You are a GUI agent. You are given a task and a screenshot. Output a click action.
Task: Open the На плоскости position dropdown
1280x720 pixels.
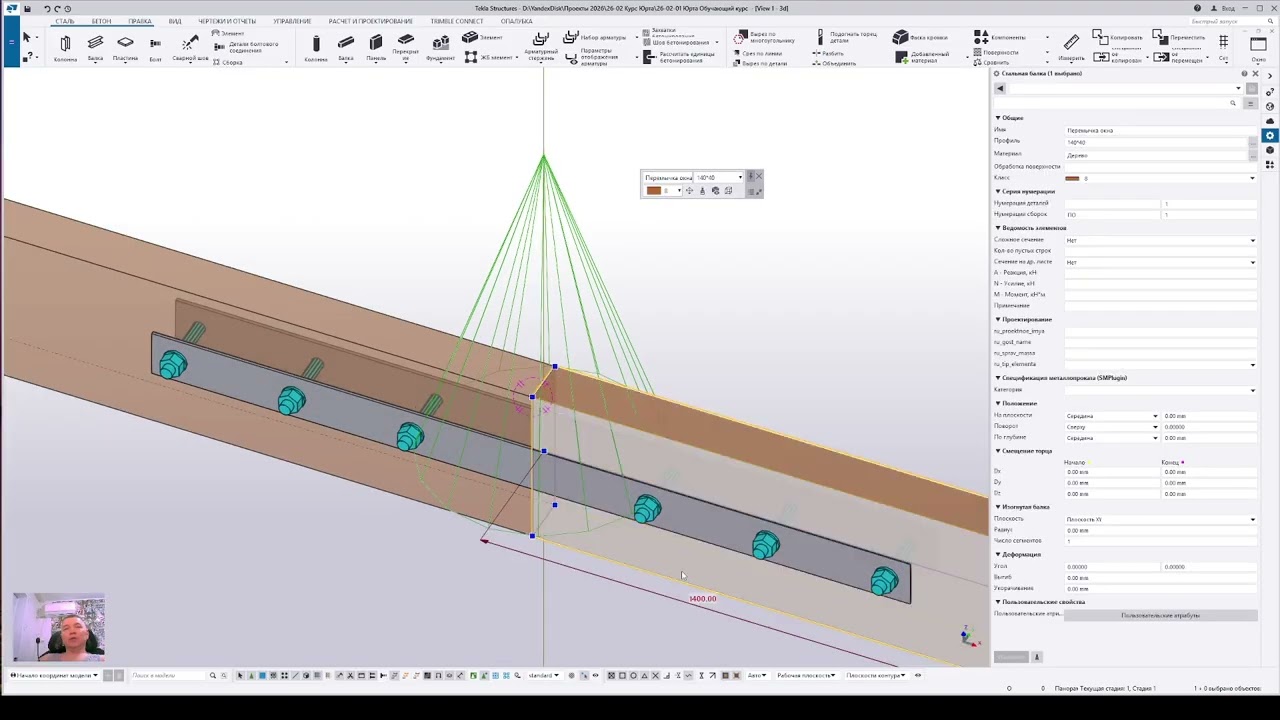tap(1112, 416)
